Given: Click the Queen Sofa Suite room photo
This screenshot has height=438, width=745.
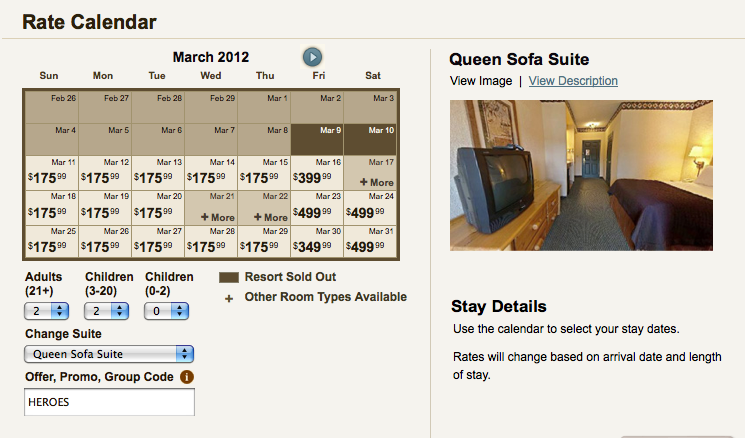Looking at the screenshot, I should coord(581,175).
